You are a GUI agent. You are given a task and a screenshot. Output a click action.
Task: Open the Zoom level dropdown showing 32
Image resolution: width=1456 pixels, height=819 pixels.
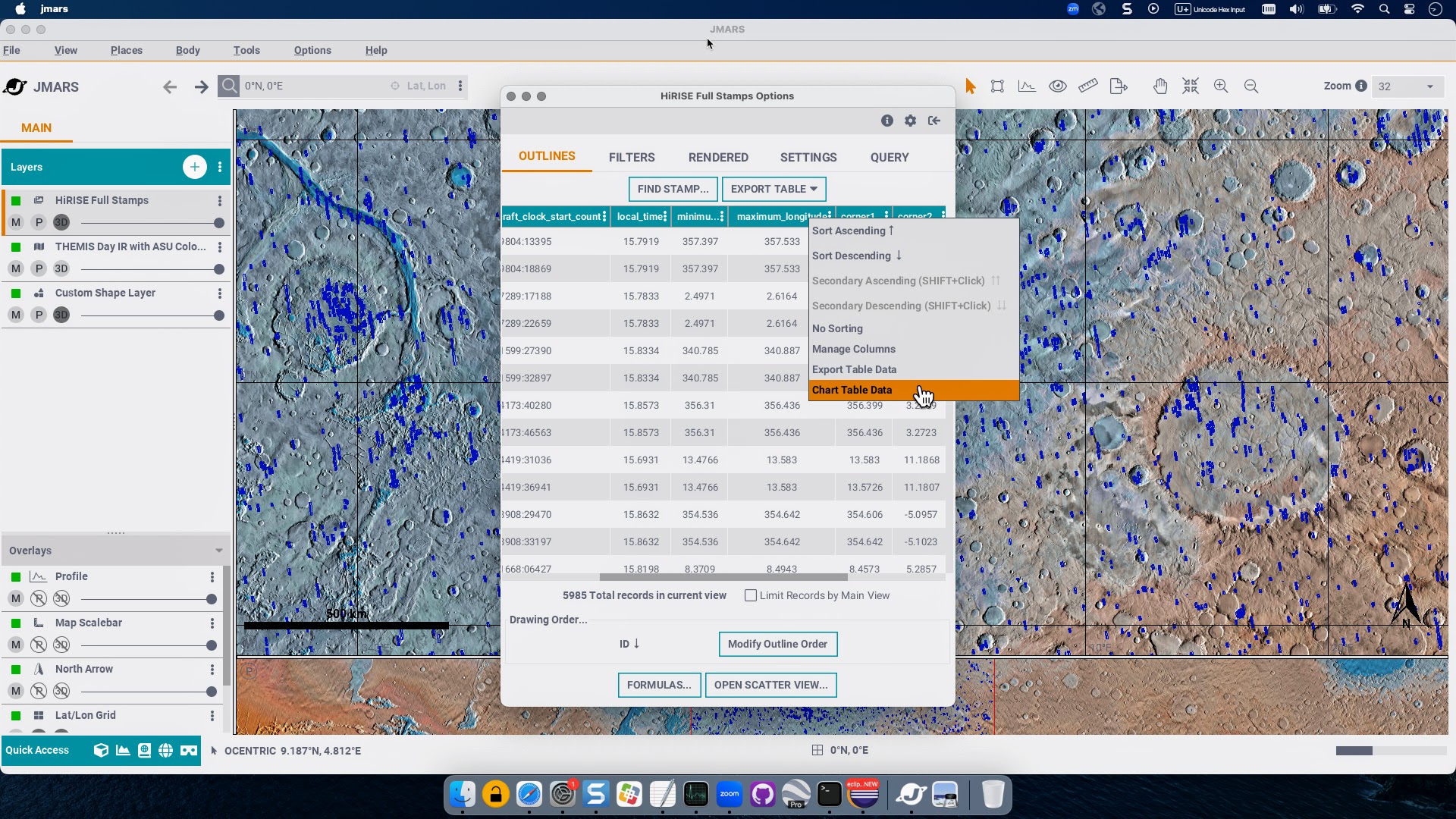pos(1407,86)
